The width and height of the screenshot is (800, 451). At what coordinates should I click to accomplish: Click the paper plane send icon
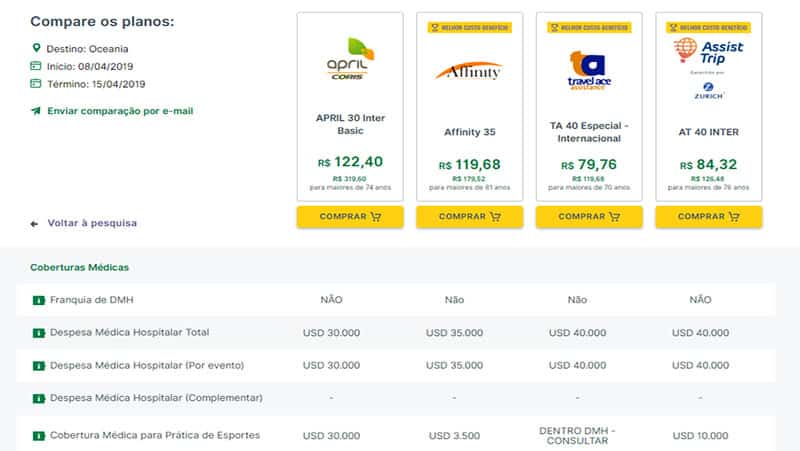tap(36, 111)
